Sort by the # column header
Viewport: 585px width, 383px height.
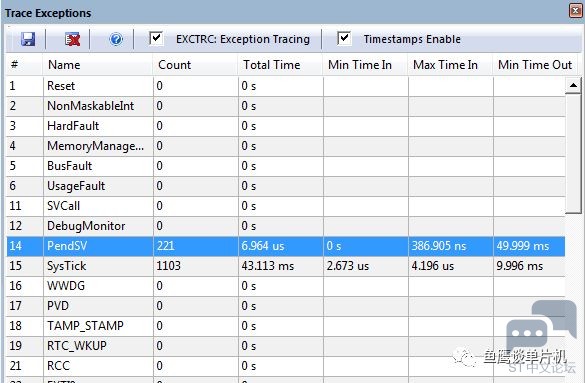pos(24,65)
